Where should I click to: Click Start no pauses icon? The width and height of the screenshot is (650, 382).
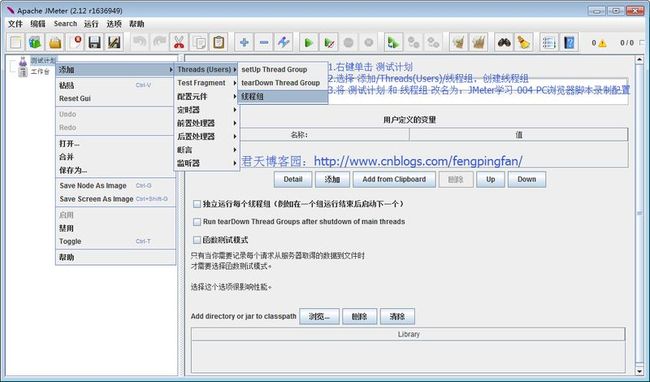tap(329, 42)
